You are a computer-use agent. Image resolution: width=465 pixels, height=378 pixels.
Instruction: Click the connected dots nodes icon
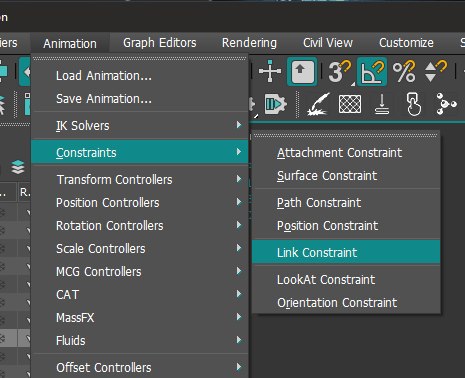pos(446,104)
